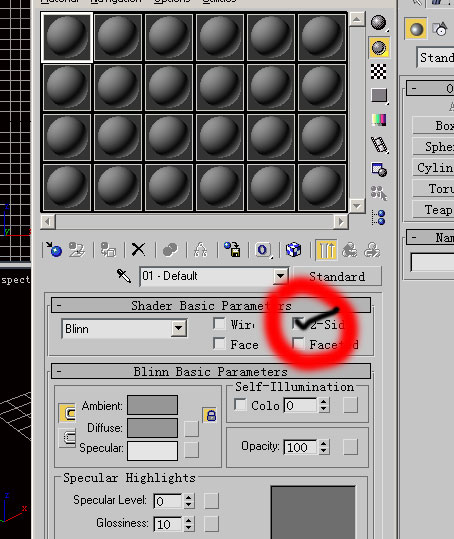Collapse the Blinn Basic Parameters rollout
This screenshot has height=539, width=454.
point(211,371)
